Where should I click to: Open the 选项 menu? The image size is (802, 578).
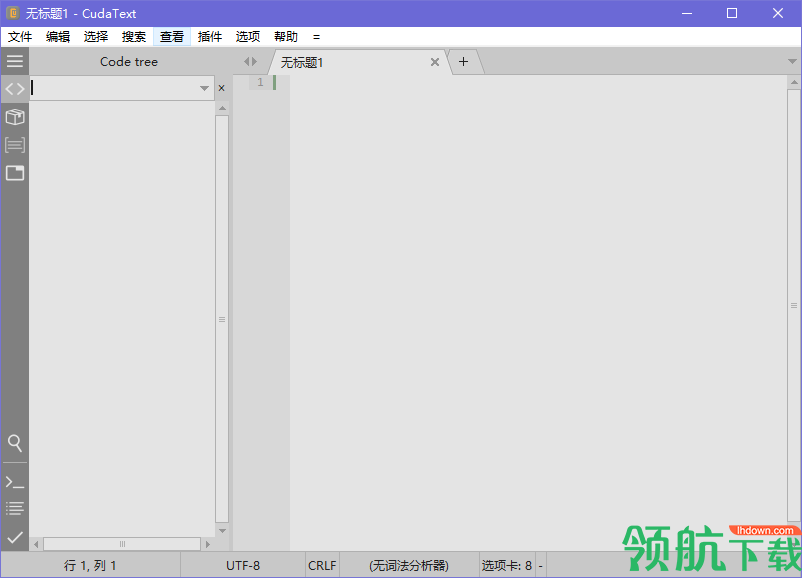tap(248, 37)
